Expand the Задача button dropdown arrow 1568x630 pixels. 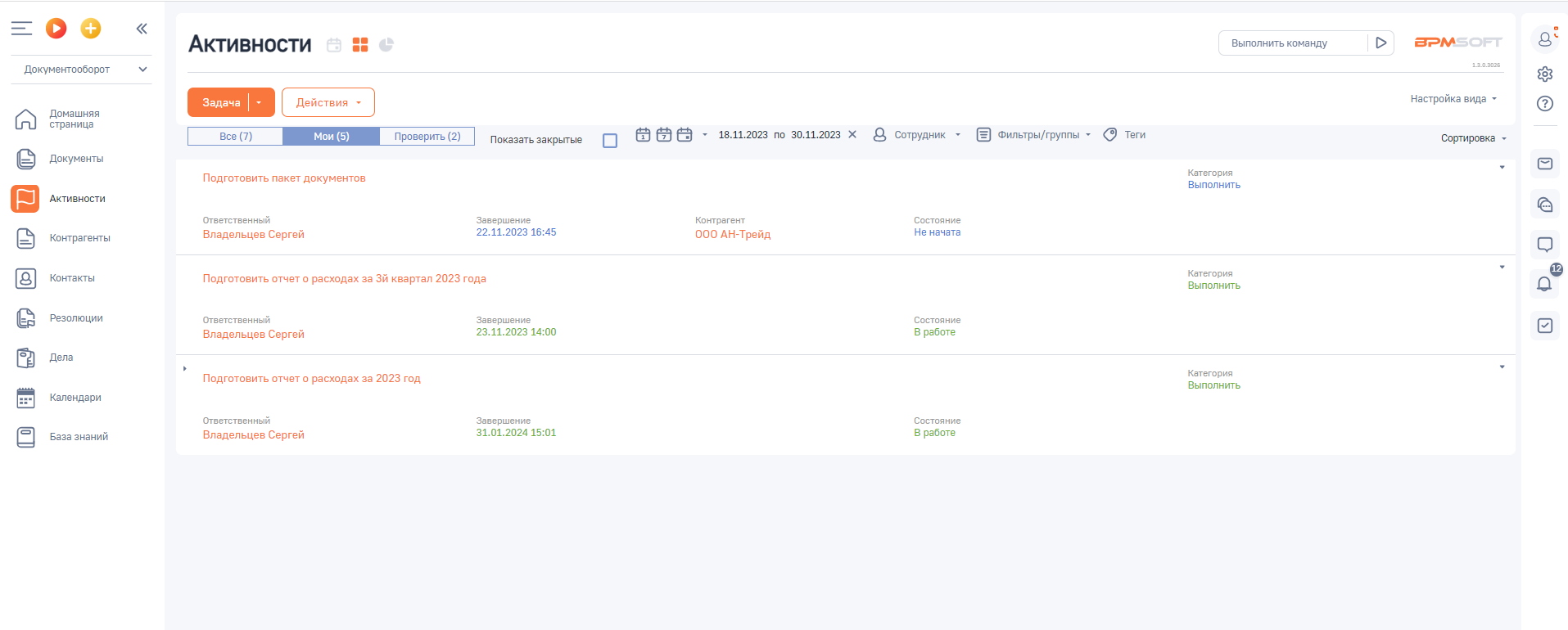click(x=260, y=102)
